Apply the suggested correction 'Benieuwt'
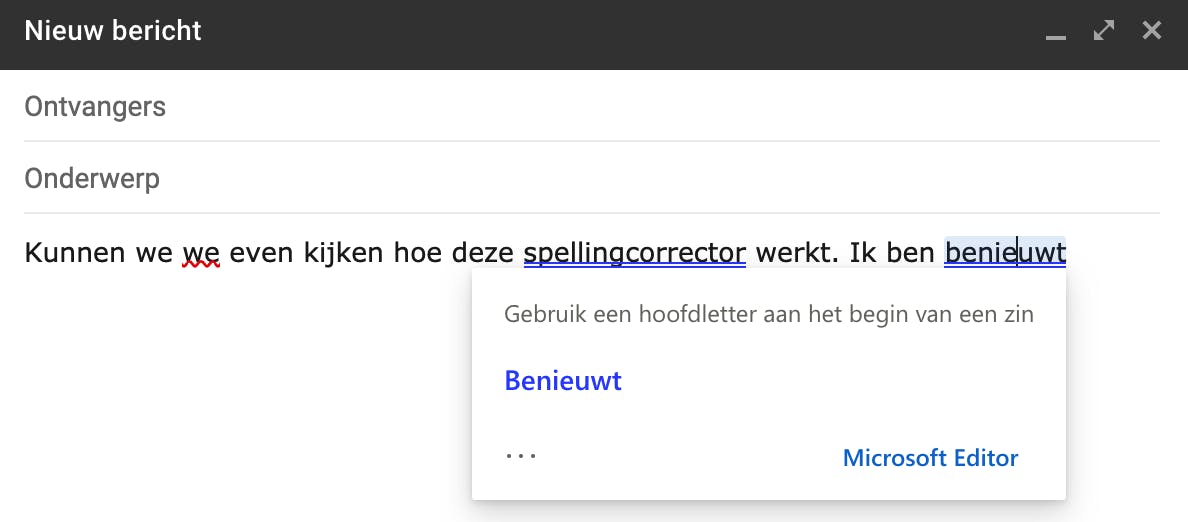Viewport: 1188px width, 522px height. pos(563,381)
